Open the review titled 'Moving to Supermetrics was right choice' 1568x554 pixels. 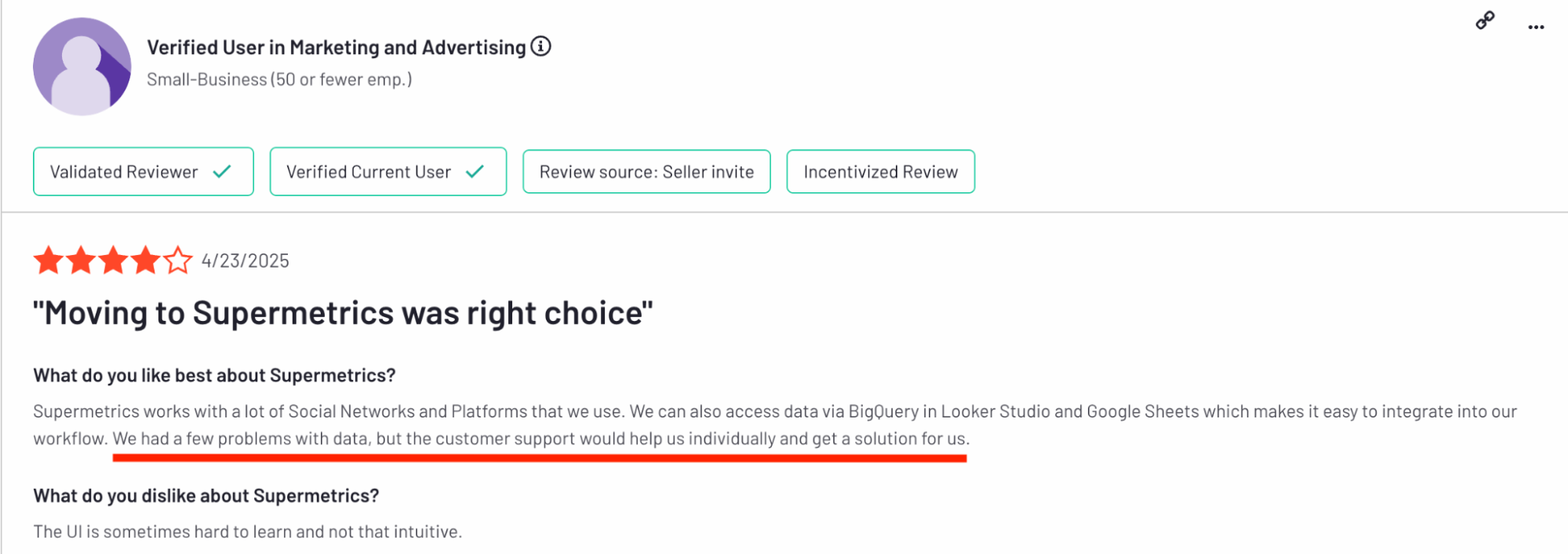pos(340,312)
